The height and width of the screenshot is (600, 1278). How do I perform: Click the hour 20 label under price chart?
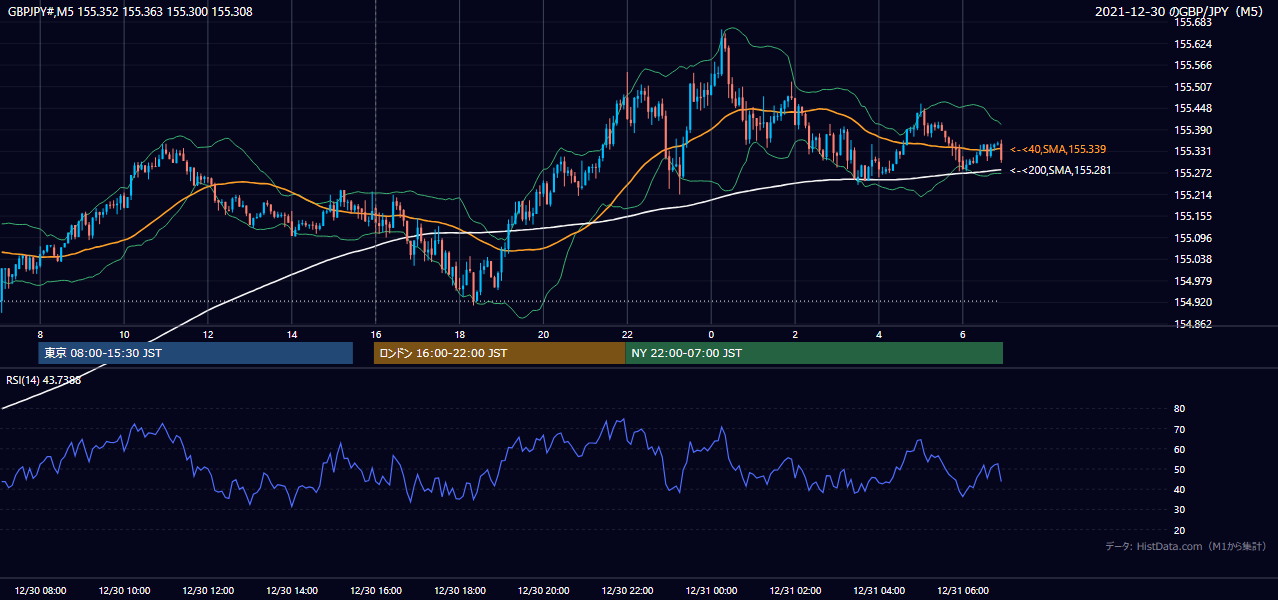(543, 334)
